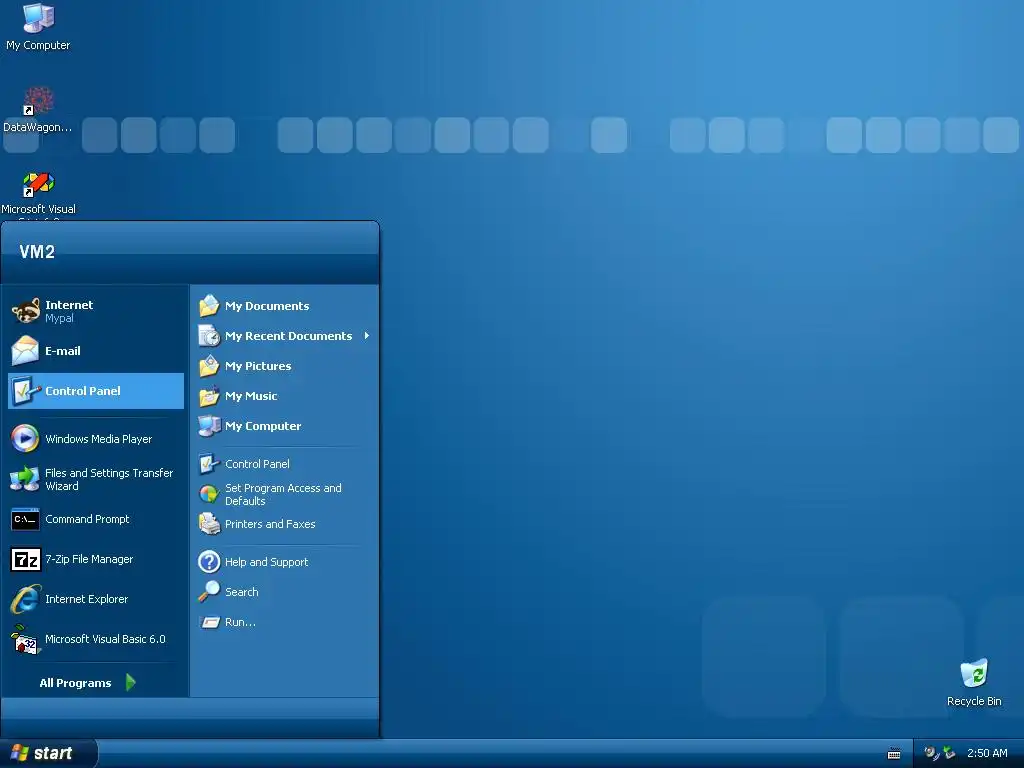Open the Recycle Bin on desktop

974,683
